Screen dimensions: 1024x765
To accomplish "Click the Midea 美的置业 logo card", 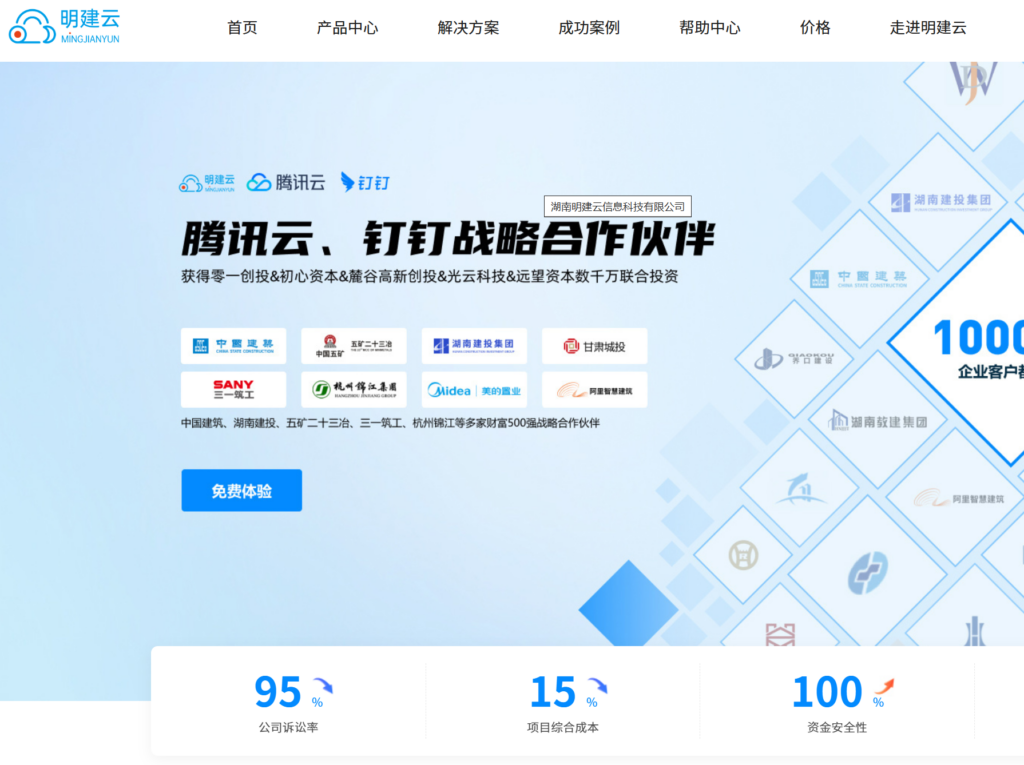I will (x=474, y=390).
